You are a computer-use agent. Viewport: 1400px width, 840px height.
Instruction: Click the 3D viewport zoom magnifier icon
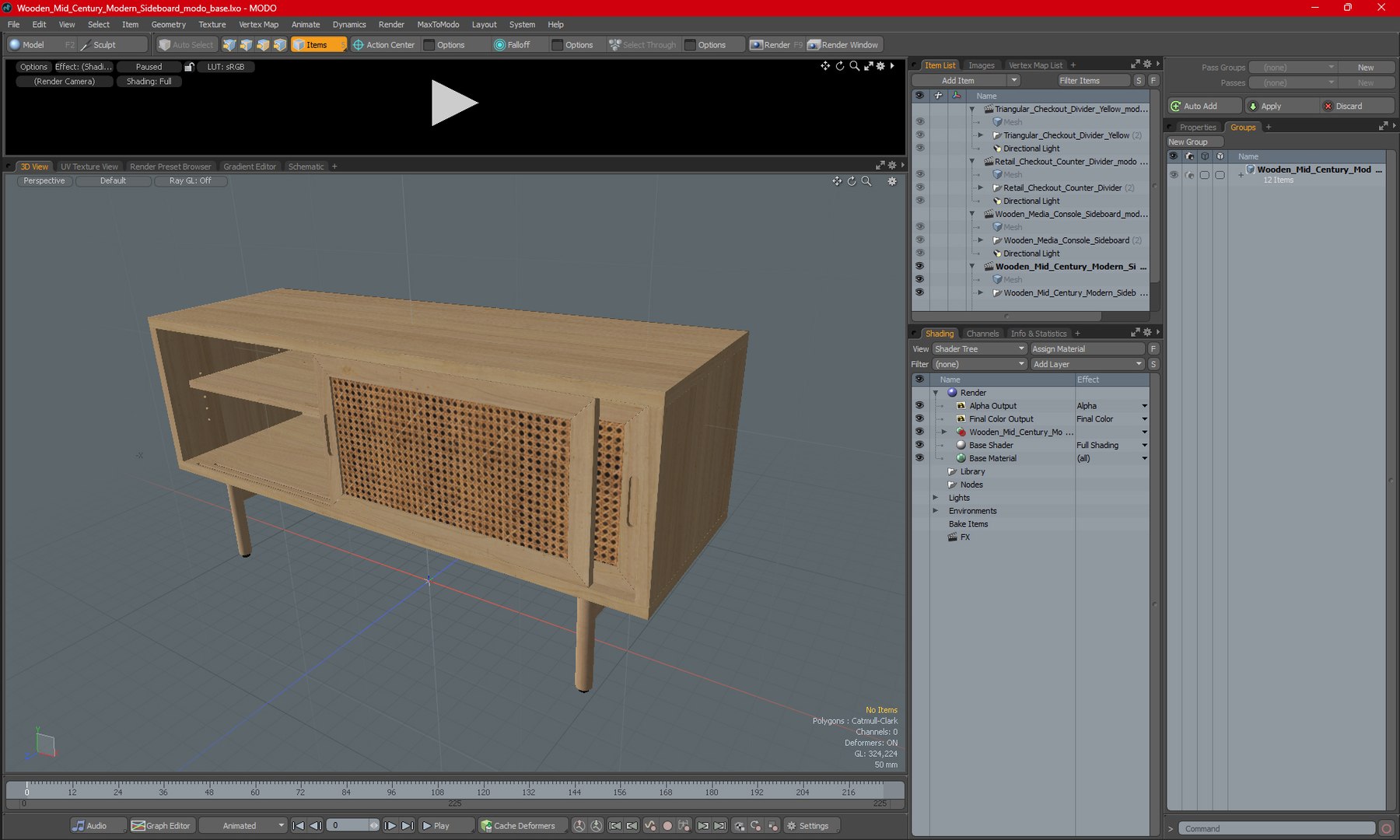pyautogui.click(x=866, y=181)
